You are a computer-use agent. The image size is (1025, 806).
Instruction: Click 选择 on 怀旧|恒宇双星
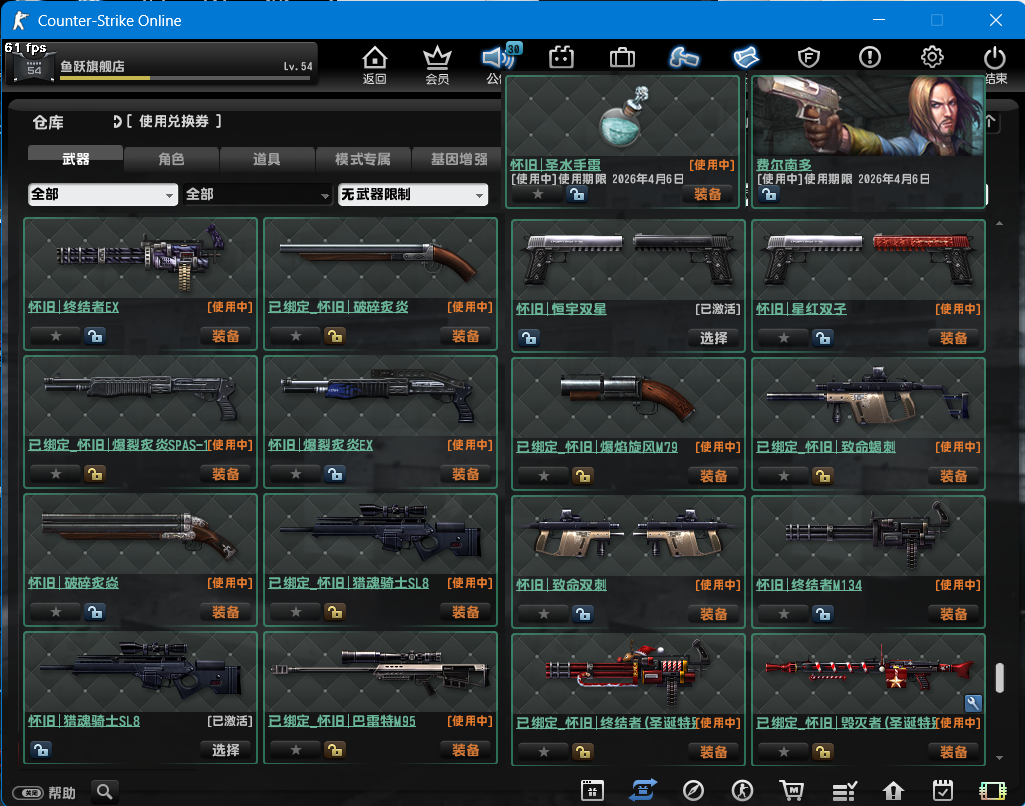[x=714, y=338]
